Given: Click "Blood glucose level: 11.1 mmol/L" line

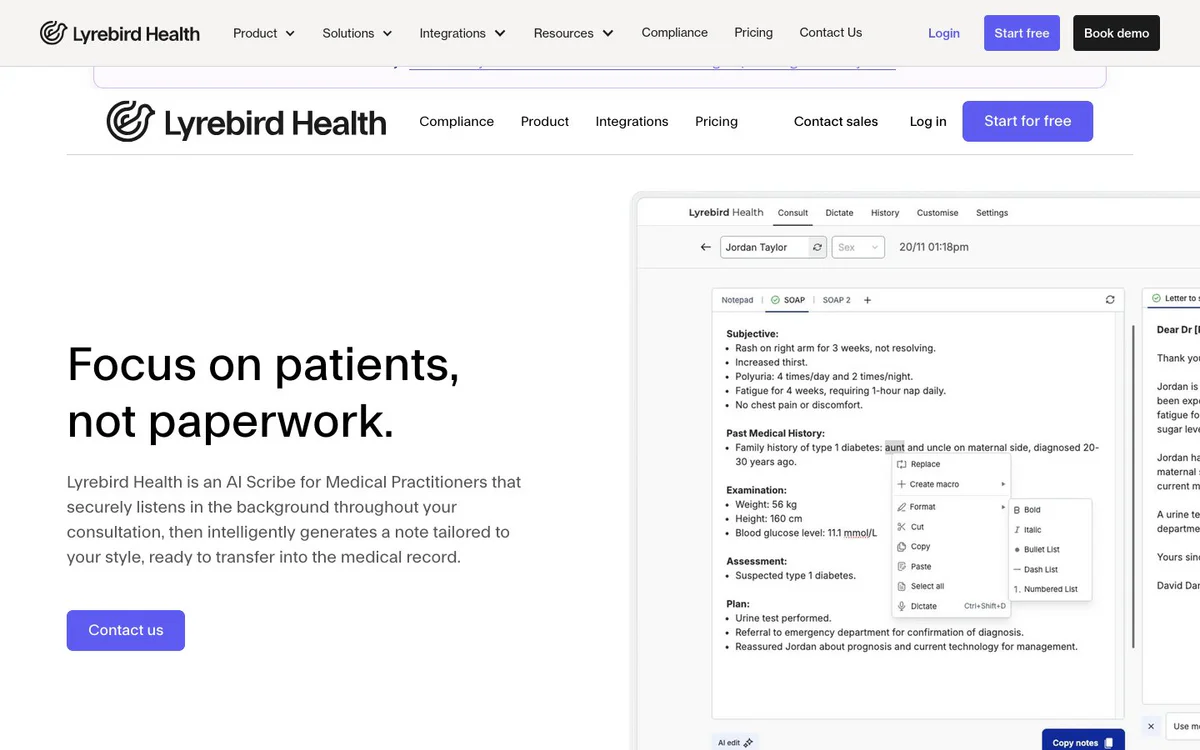Looking at the screenshot, I should click(x=806, y=533).
